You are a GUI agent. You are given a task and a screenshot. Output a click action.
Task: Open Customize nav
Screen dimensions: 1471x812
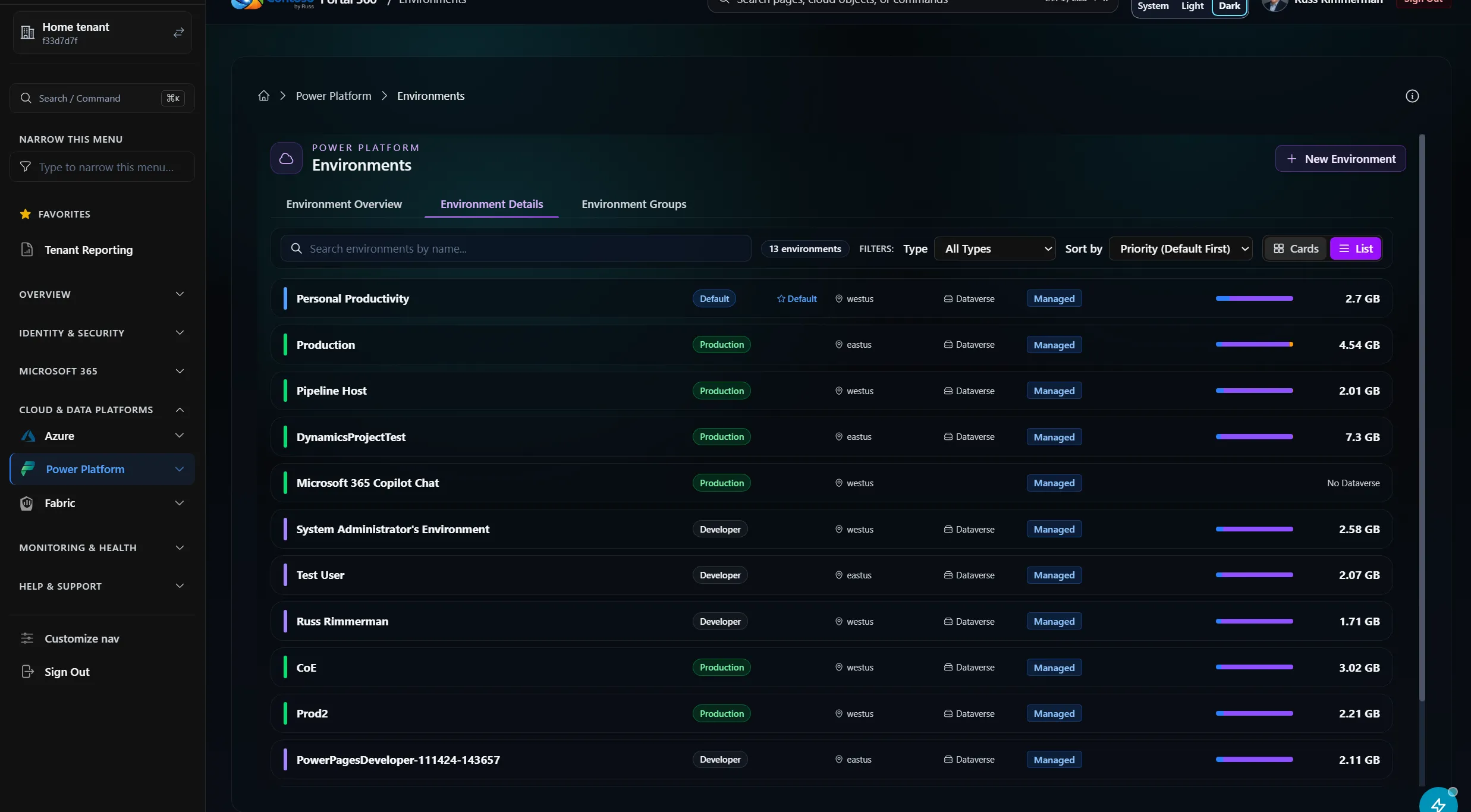pyautogui.click(x=102, y=638)
